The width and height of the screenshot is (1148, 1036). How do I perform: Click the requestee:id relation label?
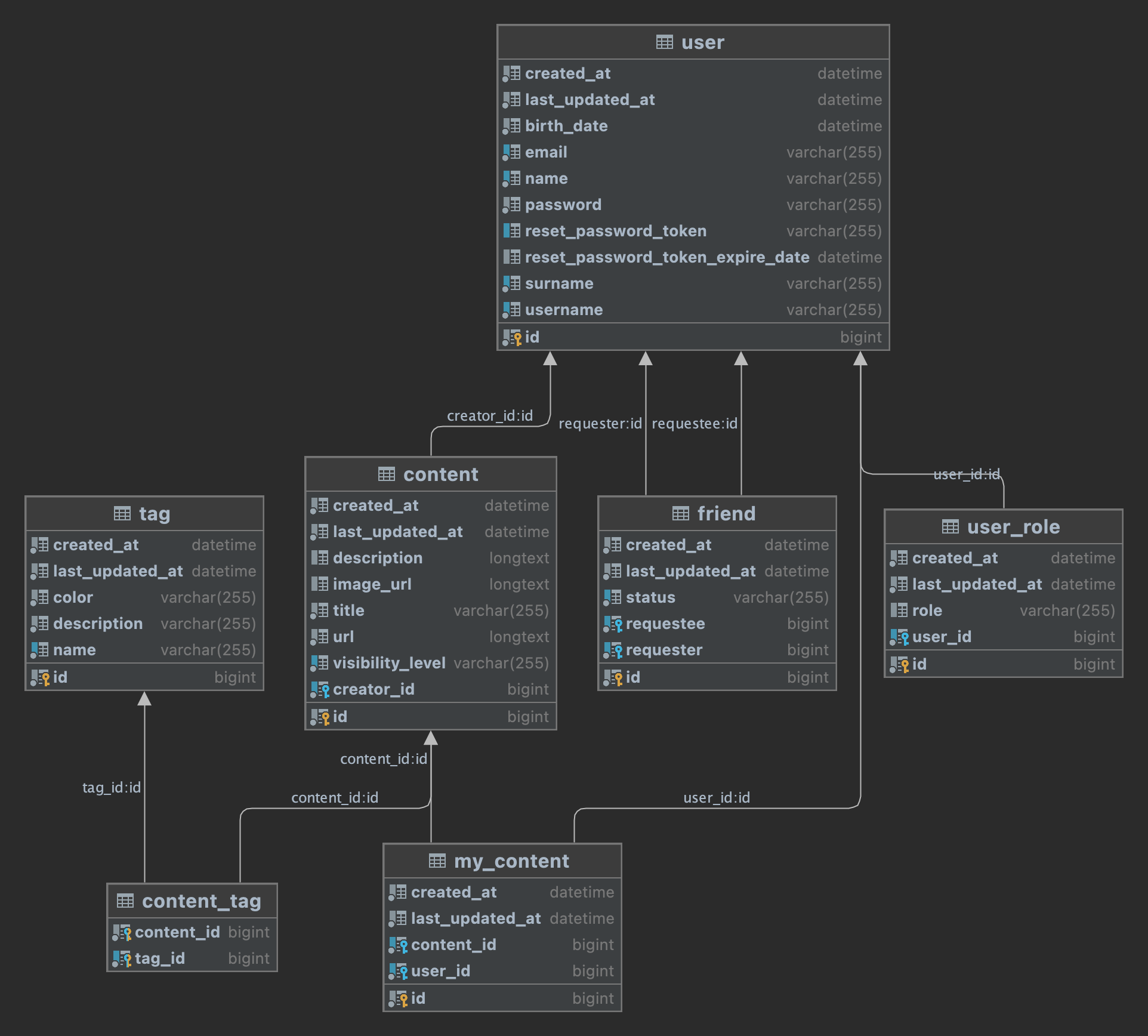695,424
